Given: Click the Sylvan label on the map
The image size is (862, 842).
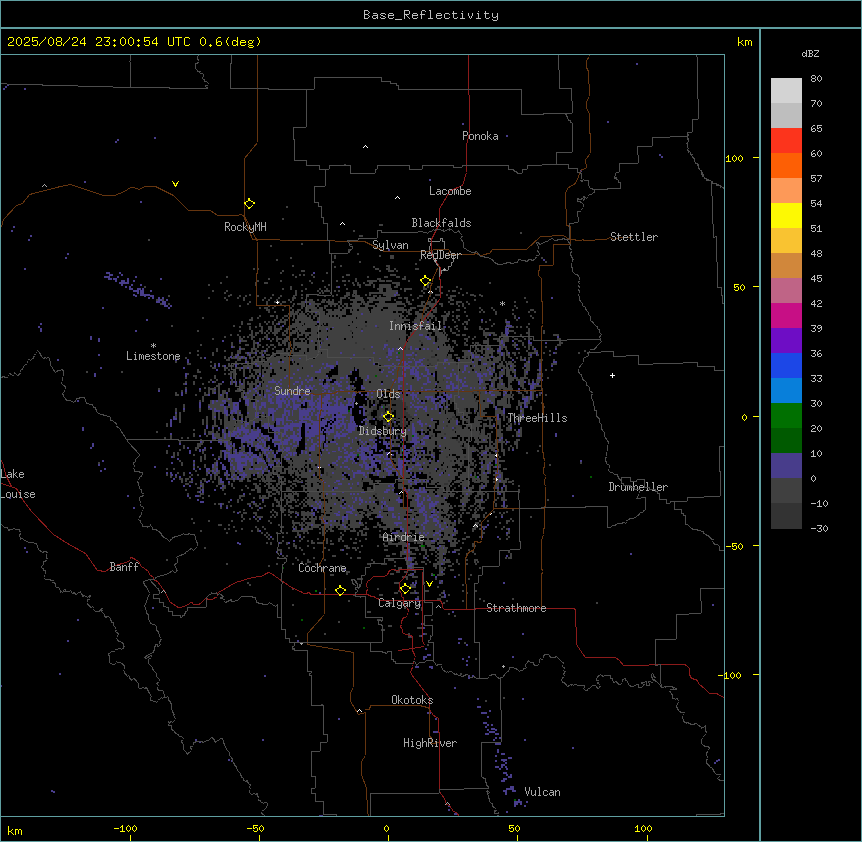Looking at the screenshot, I should tap(390, 245).
